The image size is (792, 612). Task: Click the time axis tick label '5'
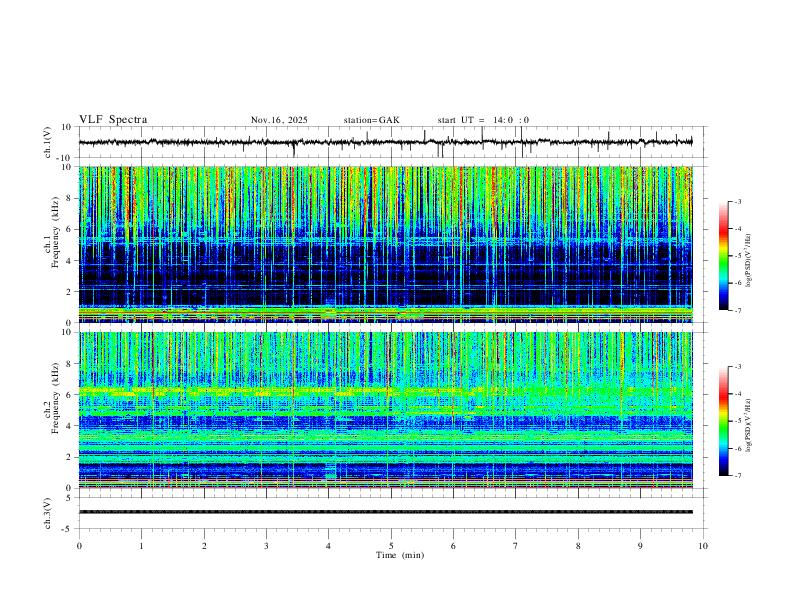[391, 546]
